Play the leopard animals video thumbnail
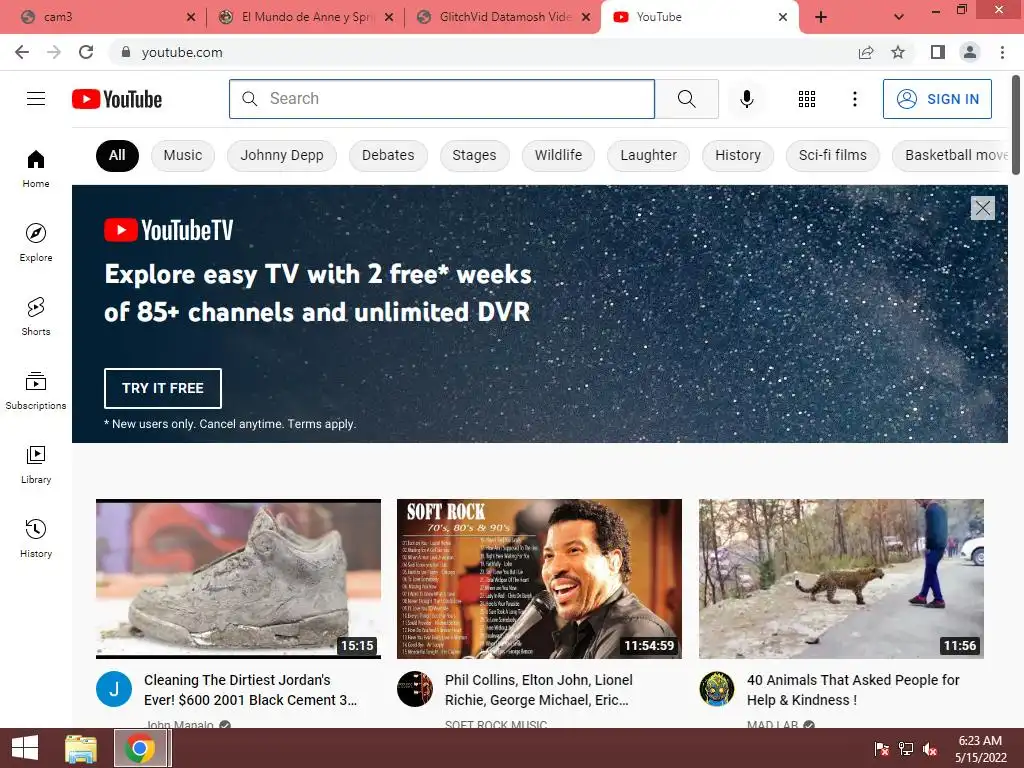1024x768 pixels. (x=841, y=579)
